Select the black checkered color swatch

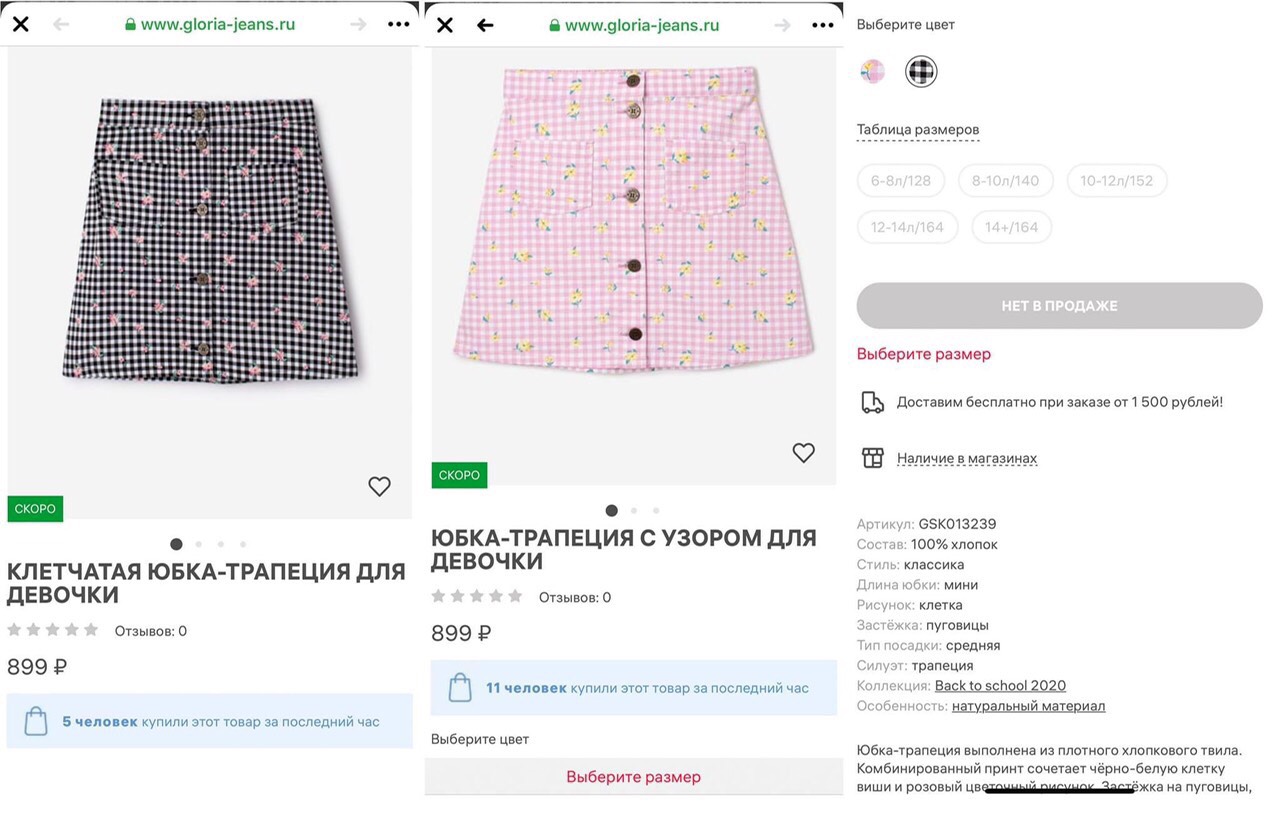[x=921, y=71]
